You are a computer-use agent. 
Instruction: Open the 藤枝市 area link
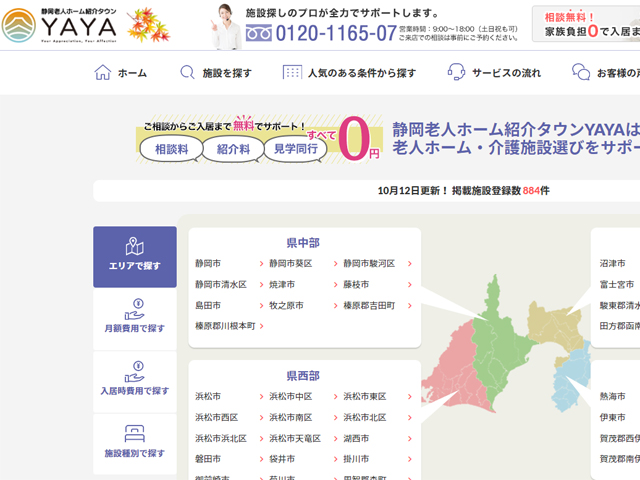tap(356, 285)
